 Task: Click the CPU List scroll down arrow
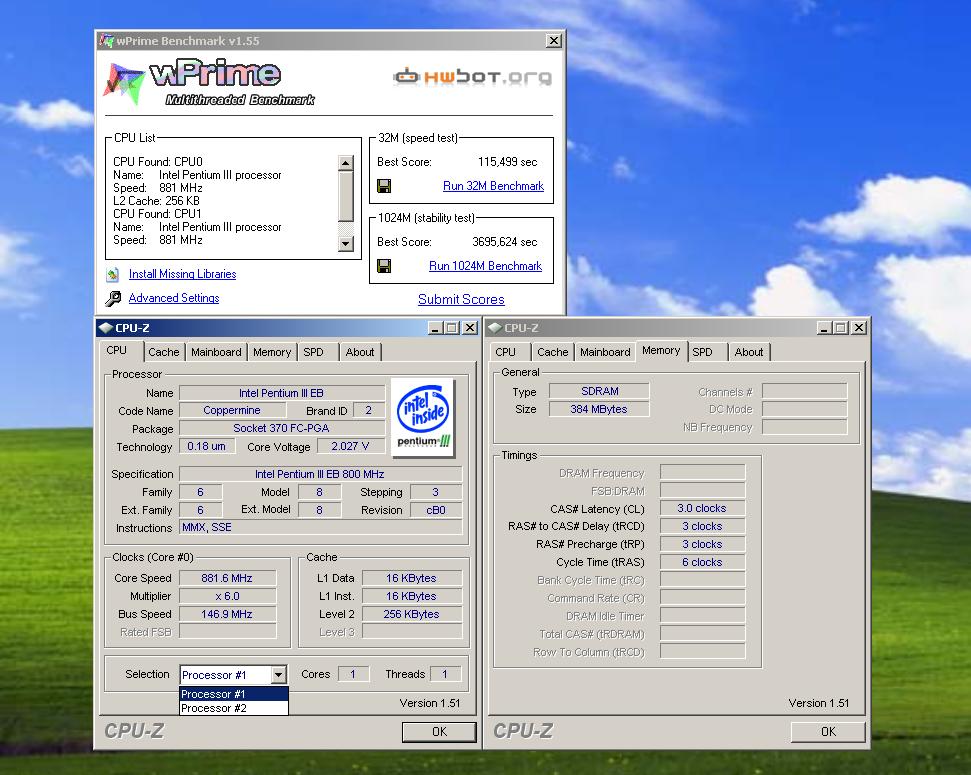tap(346, 244)
